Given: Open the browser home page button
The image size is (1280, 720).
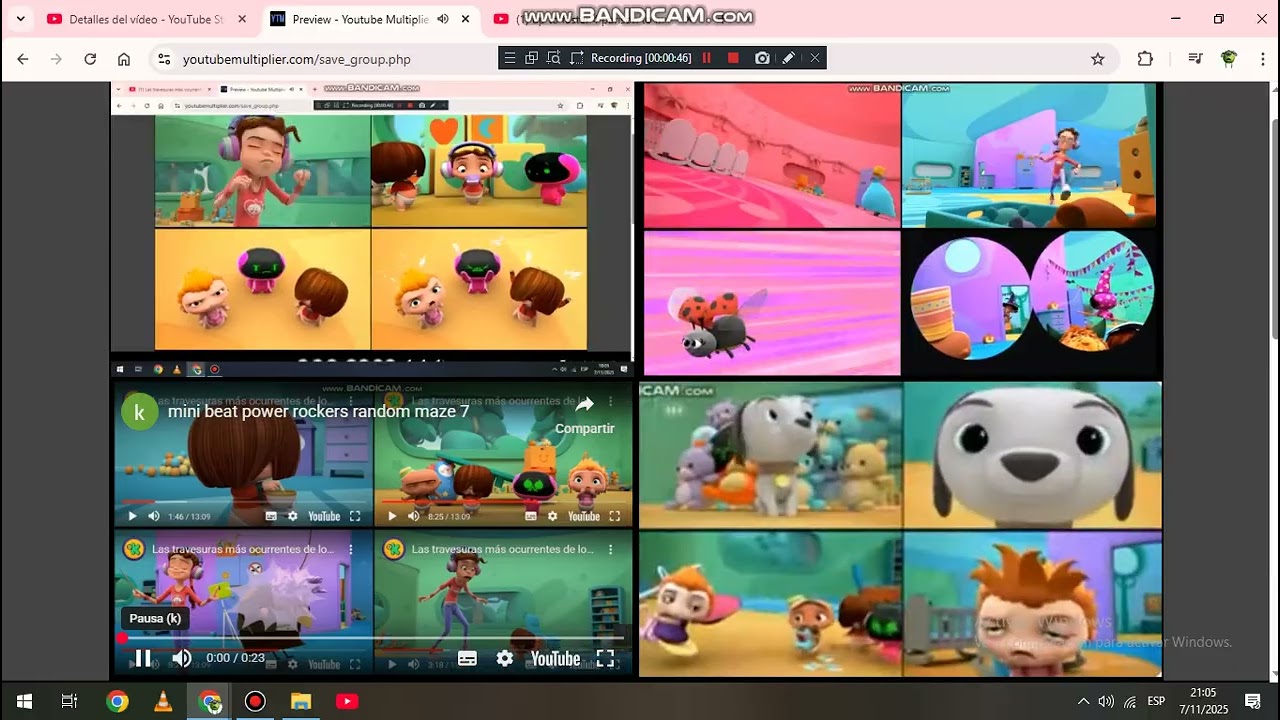Looking at the screenshot, I should 124,59.
